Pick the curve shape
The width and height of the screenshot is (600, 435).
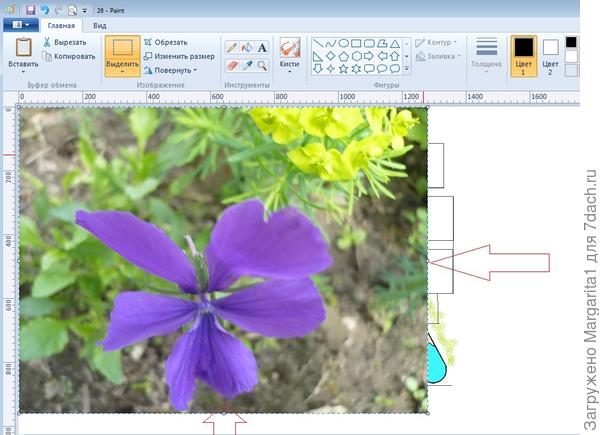331,43
